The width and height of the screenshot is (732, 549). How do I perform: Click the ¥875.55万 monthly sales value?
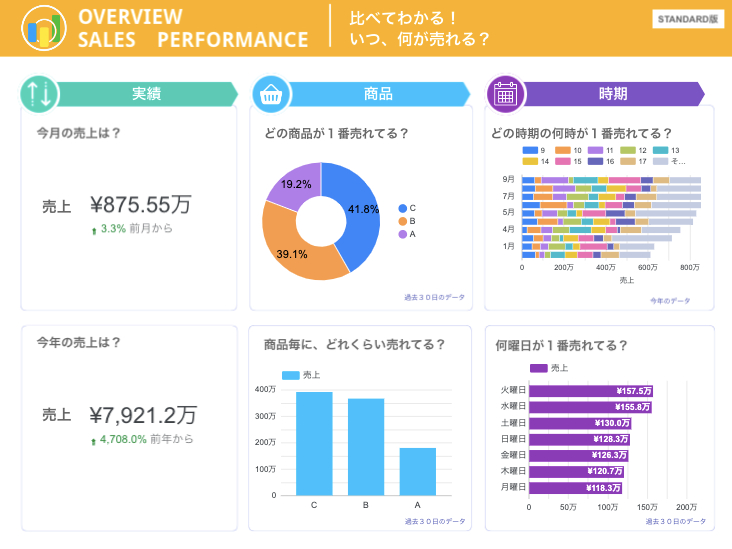pyautogui.click(x=141, y=205)
